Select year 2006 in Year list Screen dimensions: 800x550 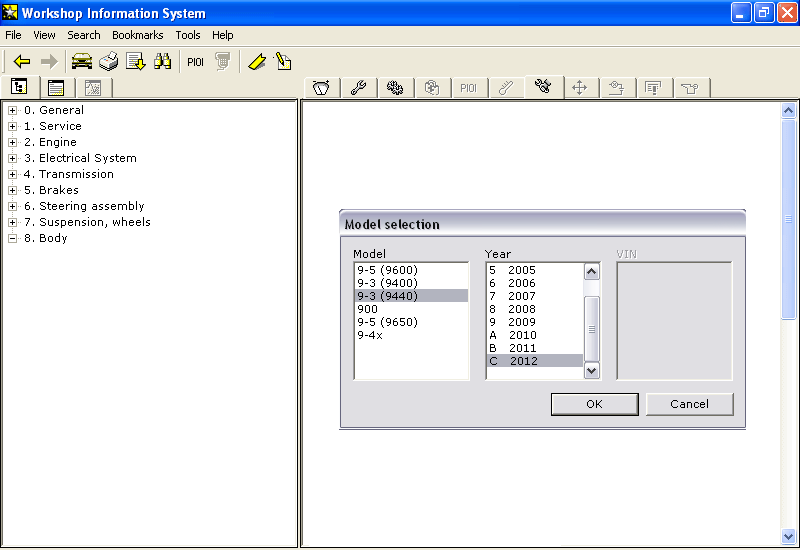(x=535, y=283)
